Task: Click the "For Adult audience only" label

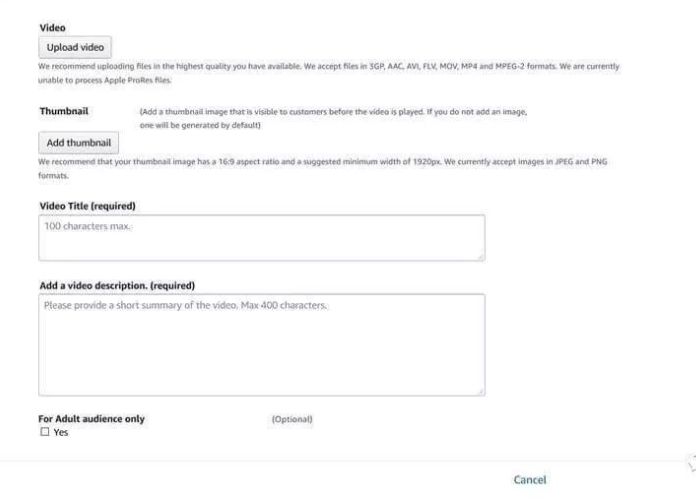Action: pos(91,419)
